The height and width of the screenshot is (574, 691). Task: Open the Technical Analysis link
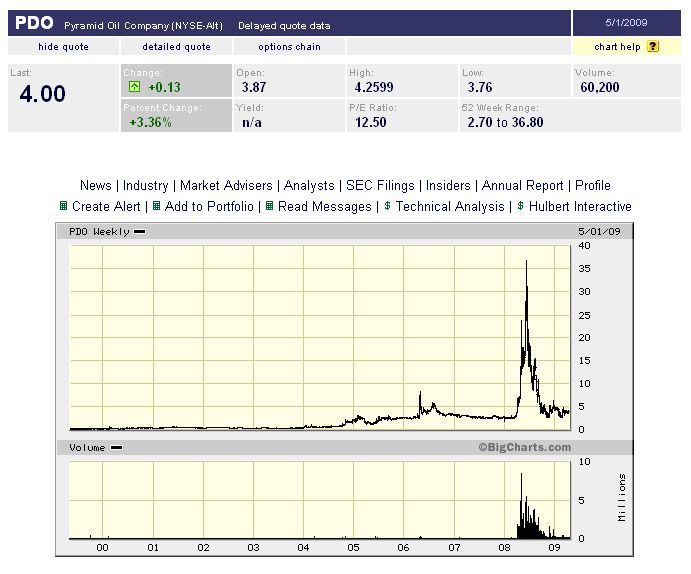pos(450,206)
